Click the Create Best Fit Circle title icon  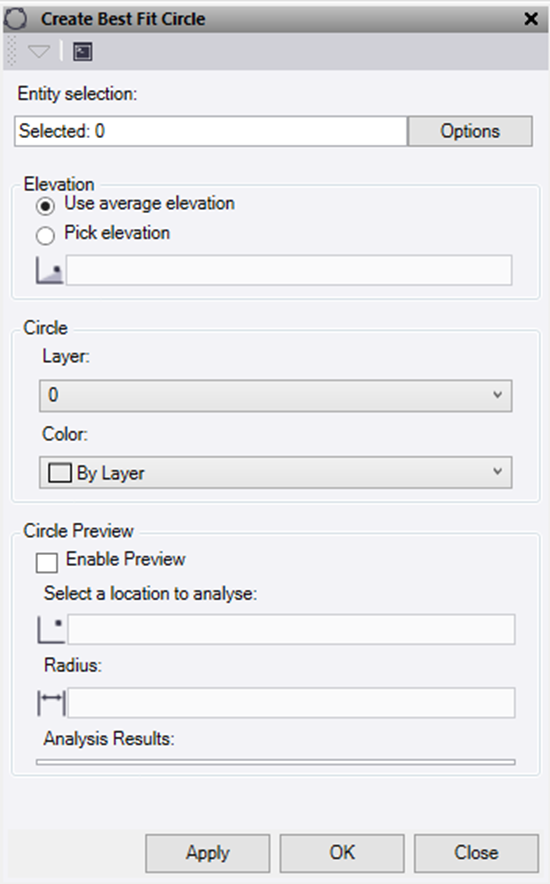click(15, 19)
